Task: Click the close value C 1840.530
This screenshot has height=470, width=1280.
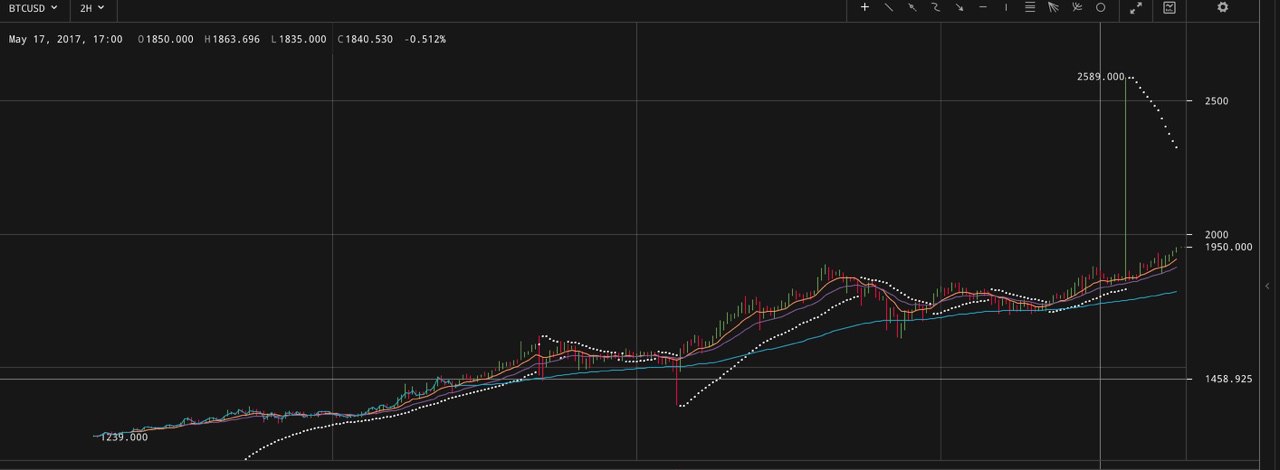Action: [x=365, y=39]
